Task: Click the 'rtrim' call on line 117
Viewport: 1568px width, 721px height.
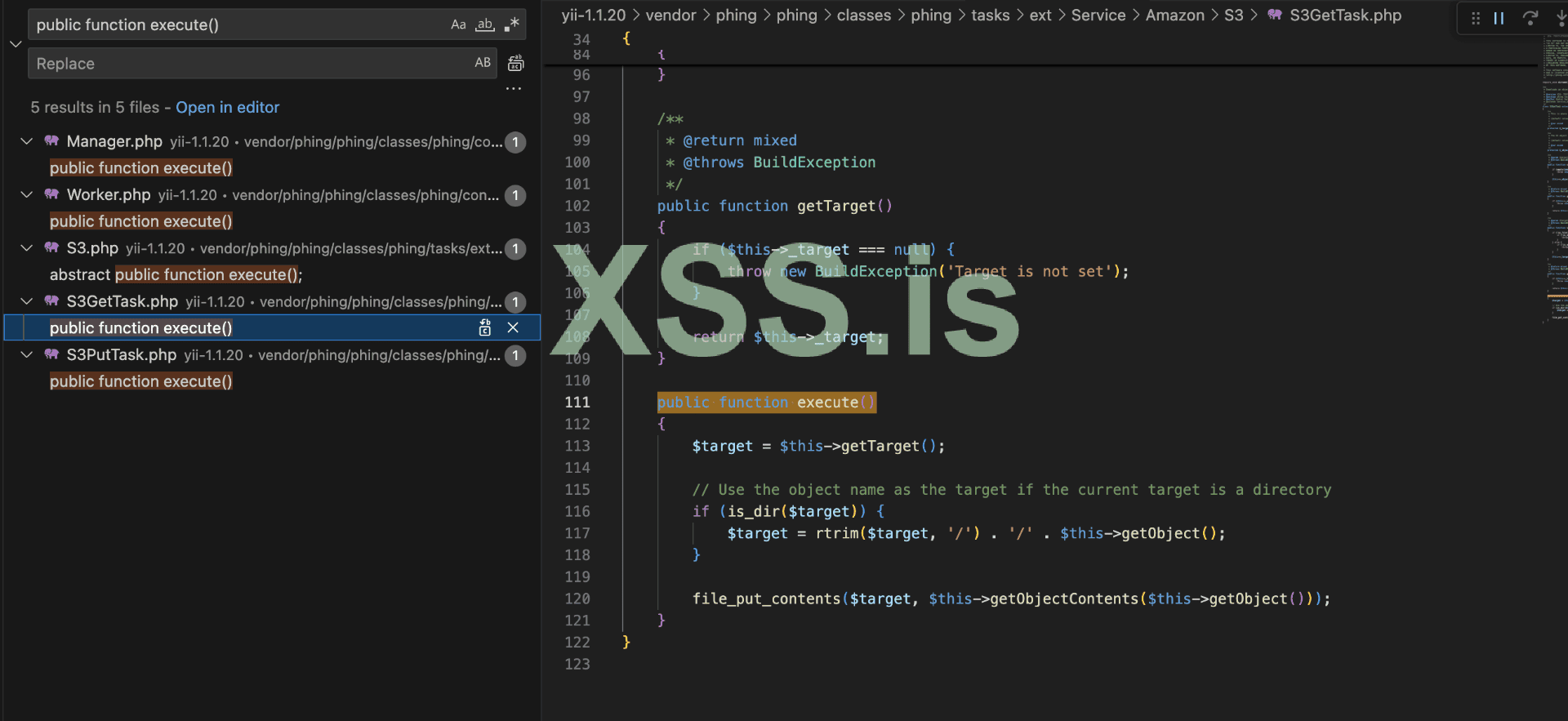Action: click(x=837, y=533)
